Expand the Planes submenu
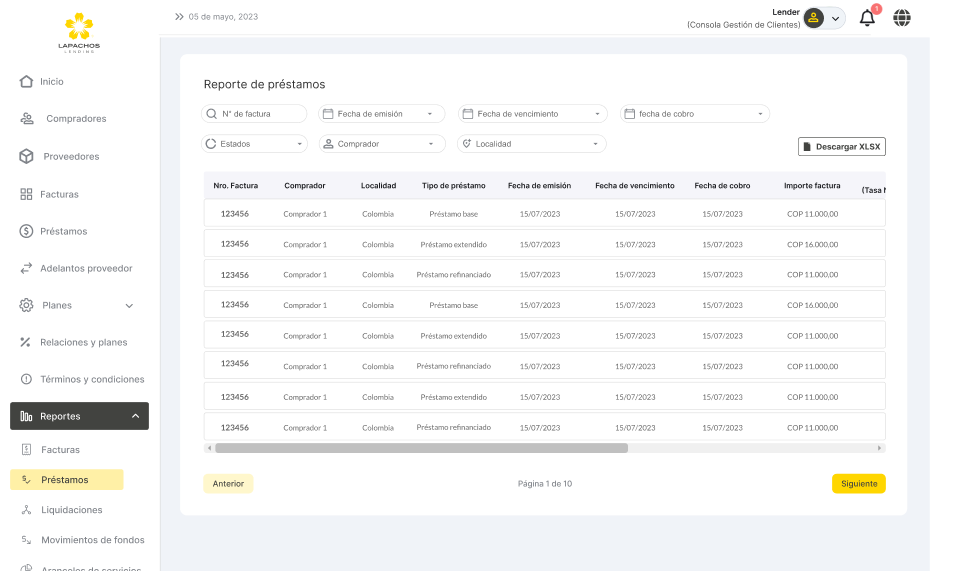Screen dimensions: 953x571 point(128,306)
